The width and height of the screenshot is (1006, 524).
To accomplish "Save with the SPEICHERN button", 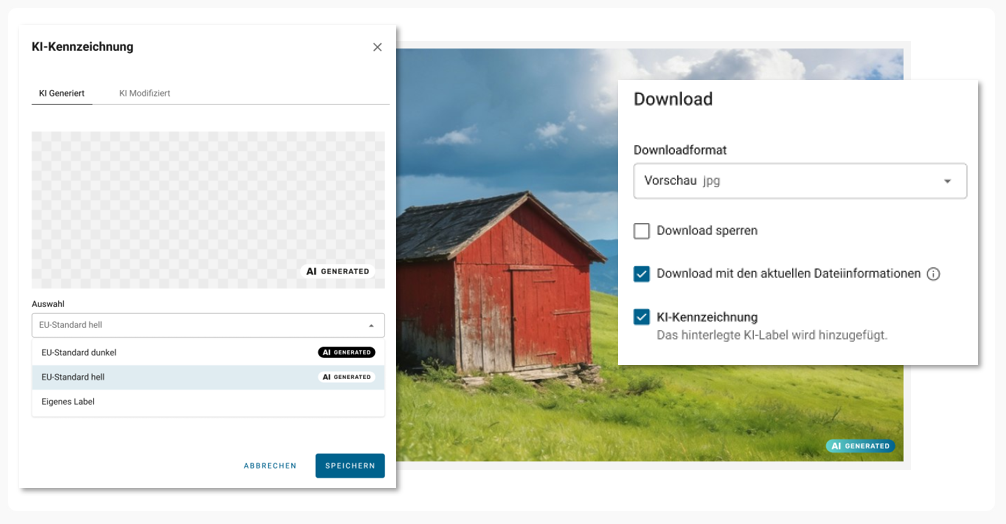I will tap(350, 466).
